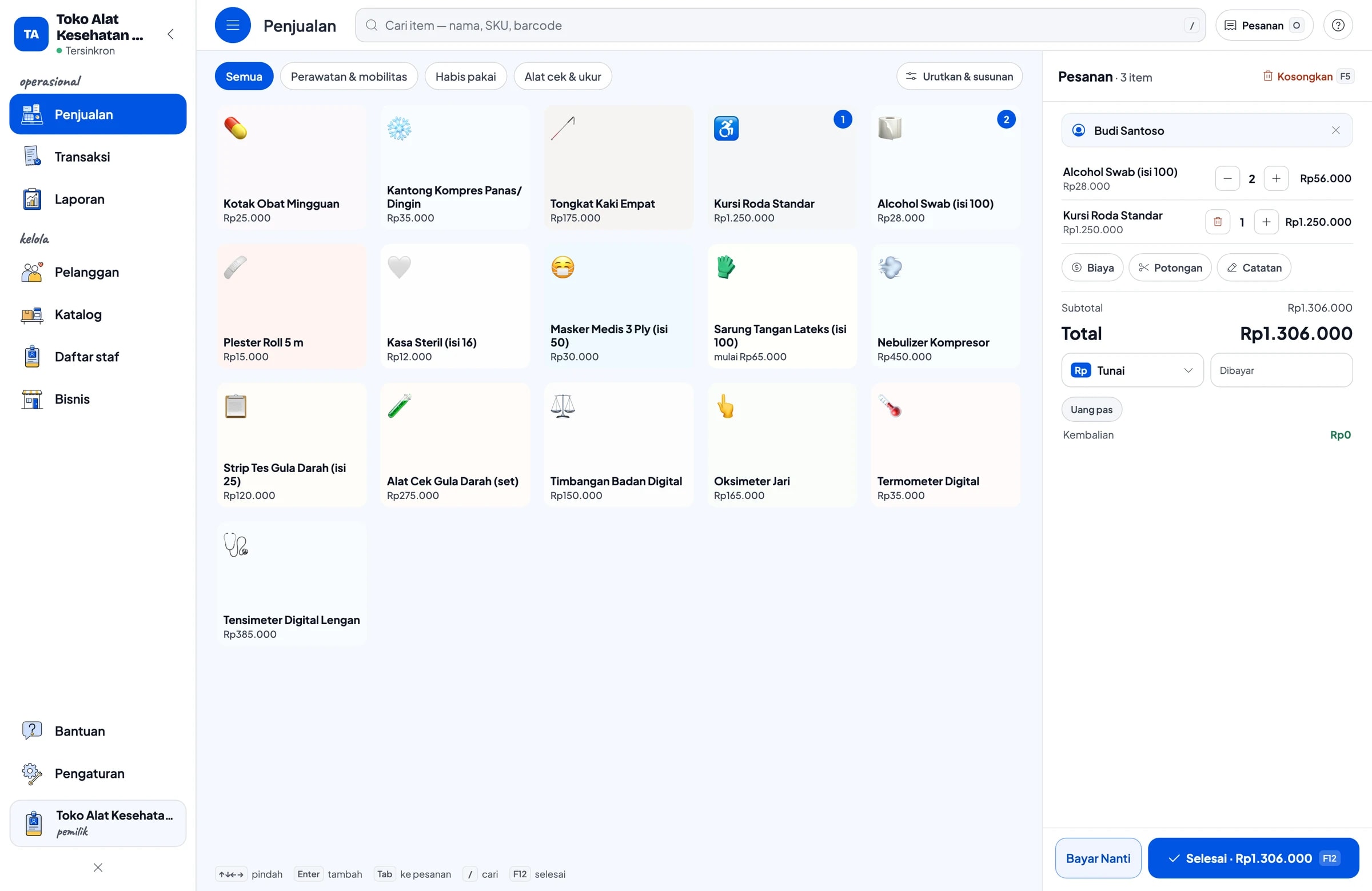Add Tongkat Kaki Empat to order
The image size is (1372, 891).
[619, 167]
